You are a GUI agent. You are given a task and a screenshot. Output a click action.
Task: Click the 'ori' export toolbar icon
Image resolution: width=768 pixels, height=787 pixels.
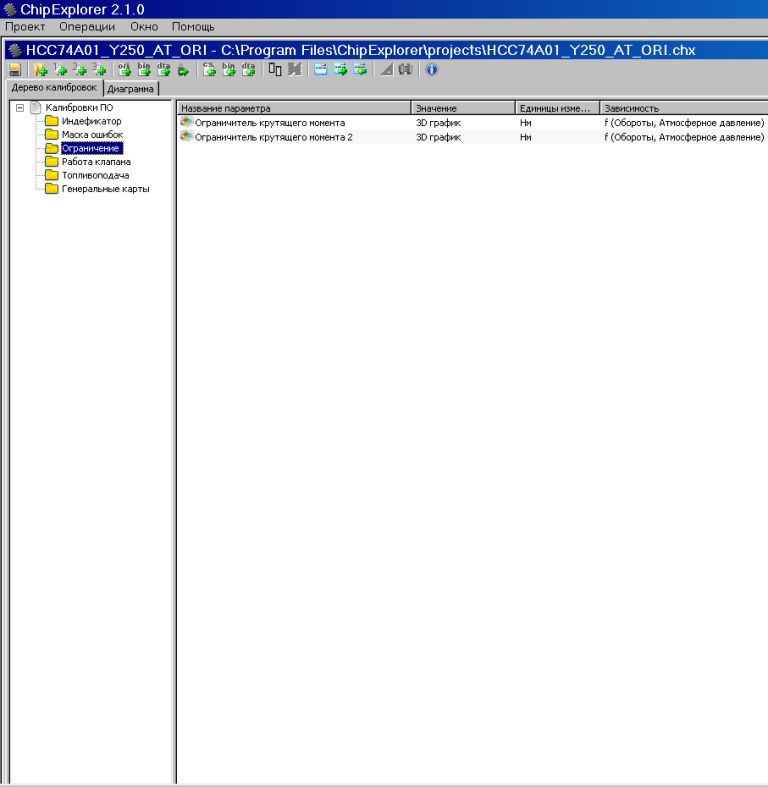pos(125,70)
